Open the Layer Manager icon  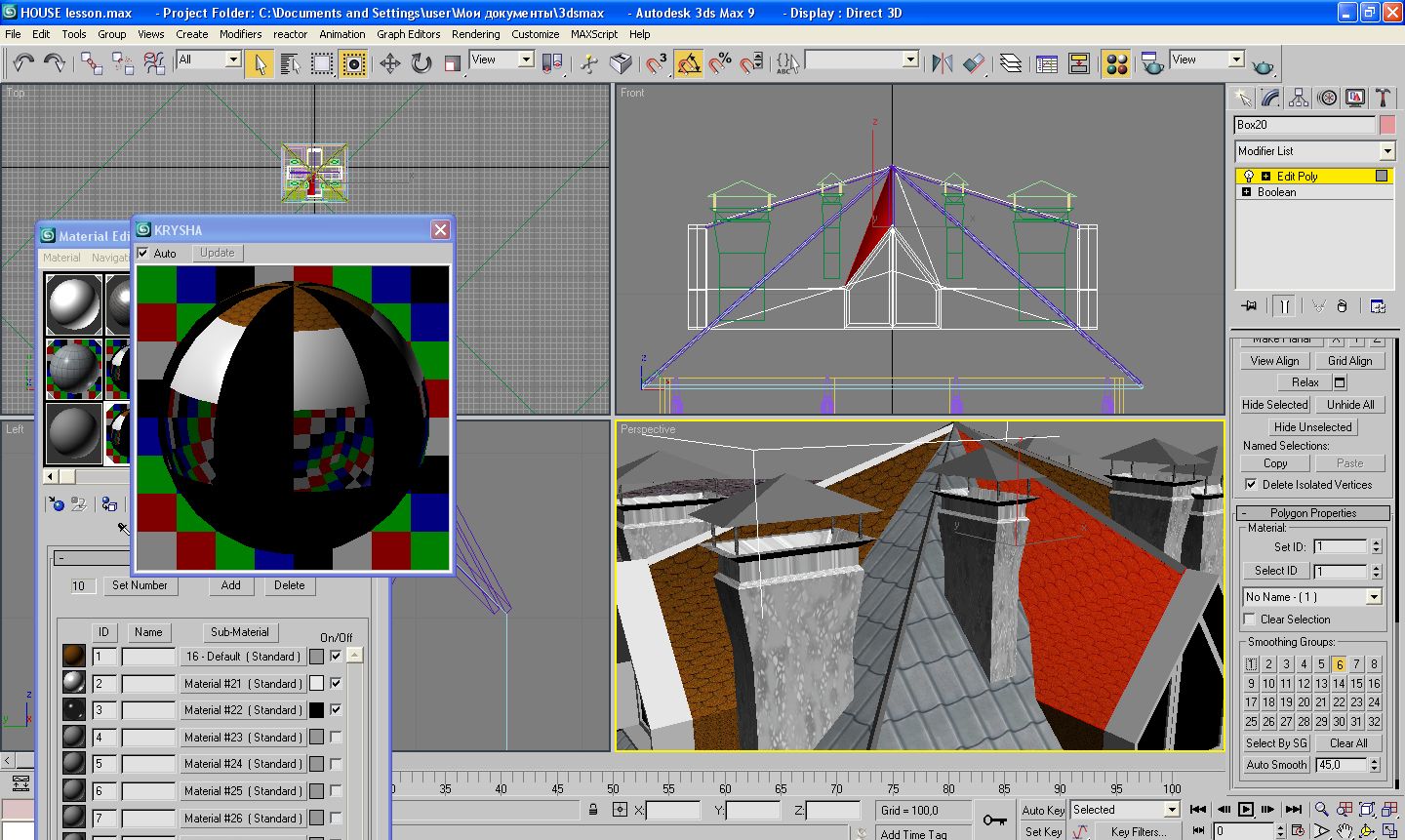click(x=1011, y=63)
